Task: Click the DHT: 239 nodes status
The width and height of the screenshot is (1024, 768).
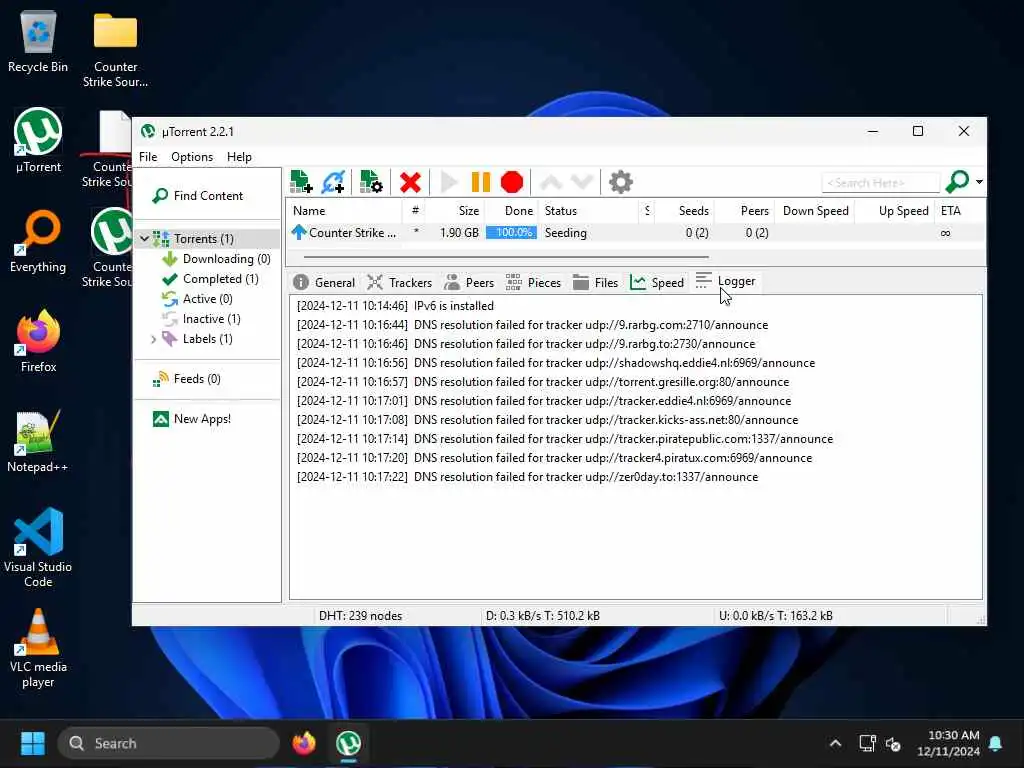Action: click(x=360, y=615)
